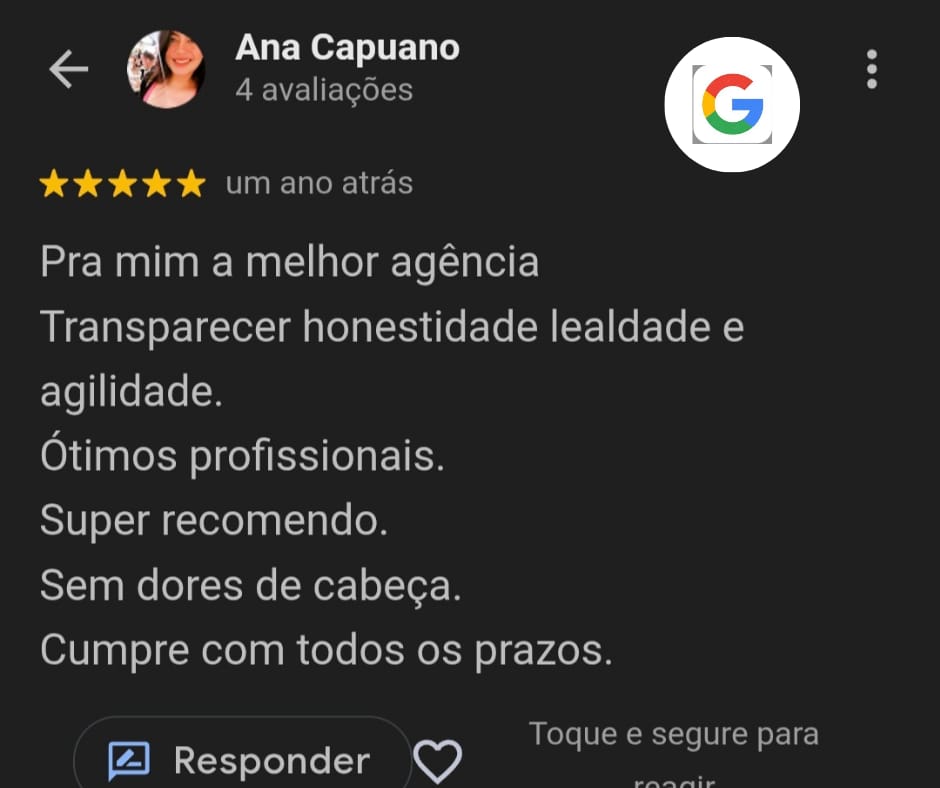
Task: Tap the reviewer name Ana Capuano
Action: [347, 47]
